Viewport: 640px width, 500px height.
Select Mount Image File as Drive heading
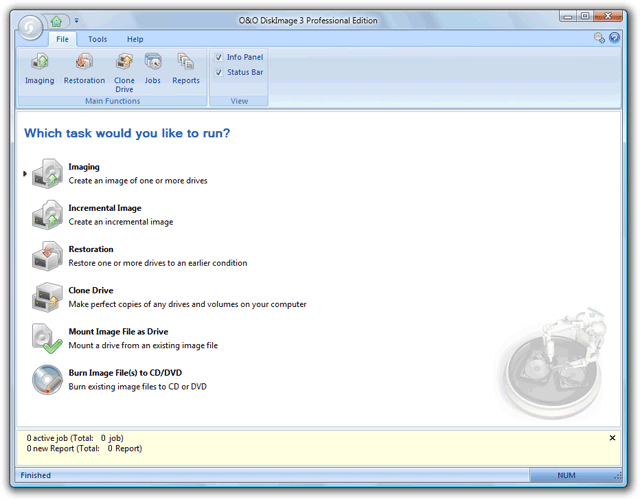(x=118, y=331)
